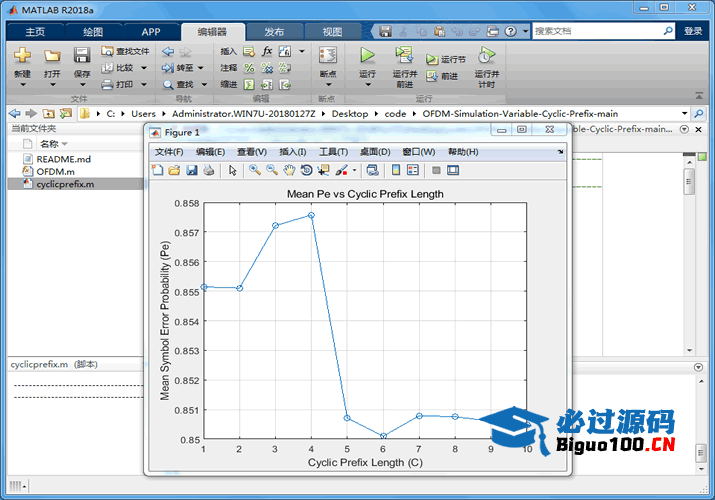Click the Zoom In tool in Figure toolbar
This screenshot has width=715, height=500.
point(255,170)
